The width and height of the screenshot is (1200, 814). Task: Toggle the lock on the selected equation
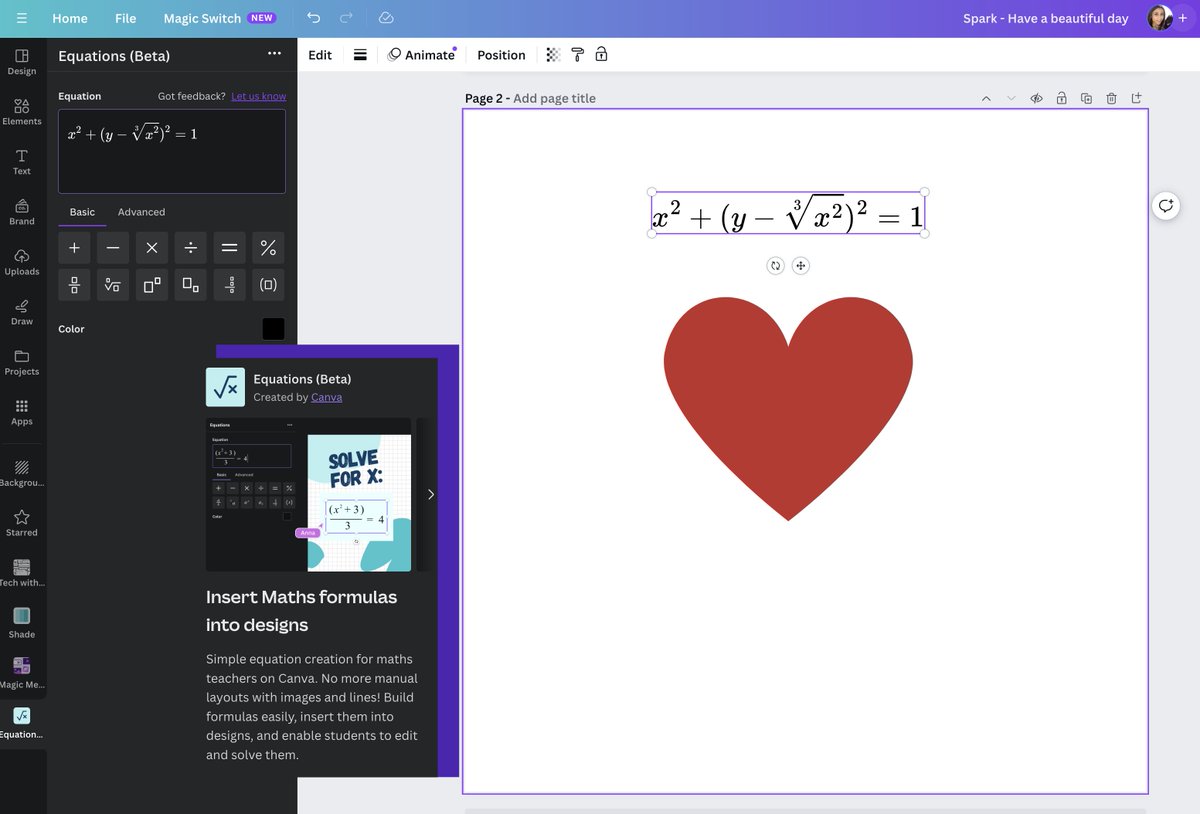coord(600,53)
